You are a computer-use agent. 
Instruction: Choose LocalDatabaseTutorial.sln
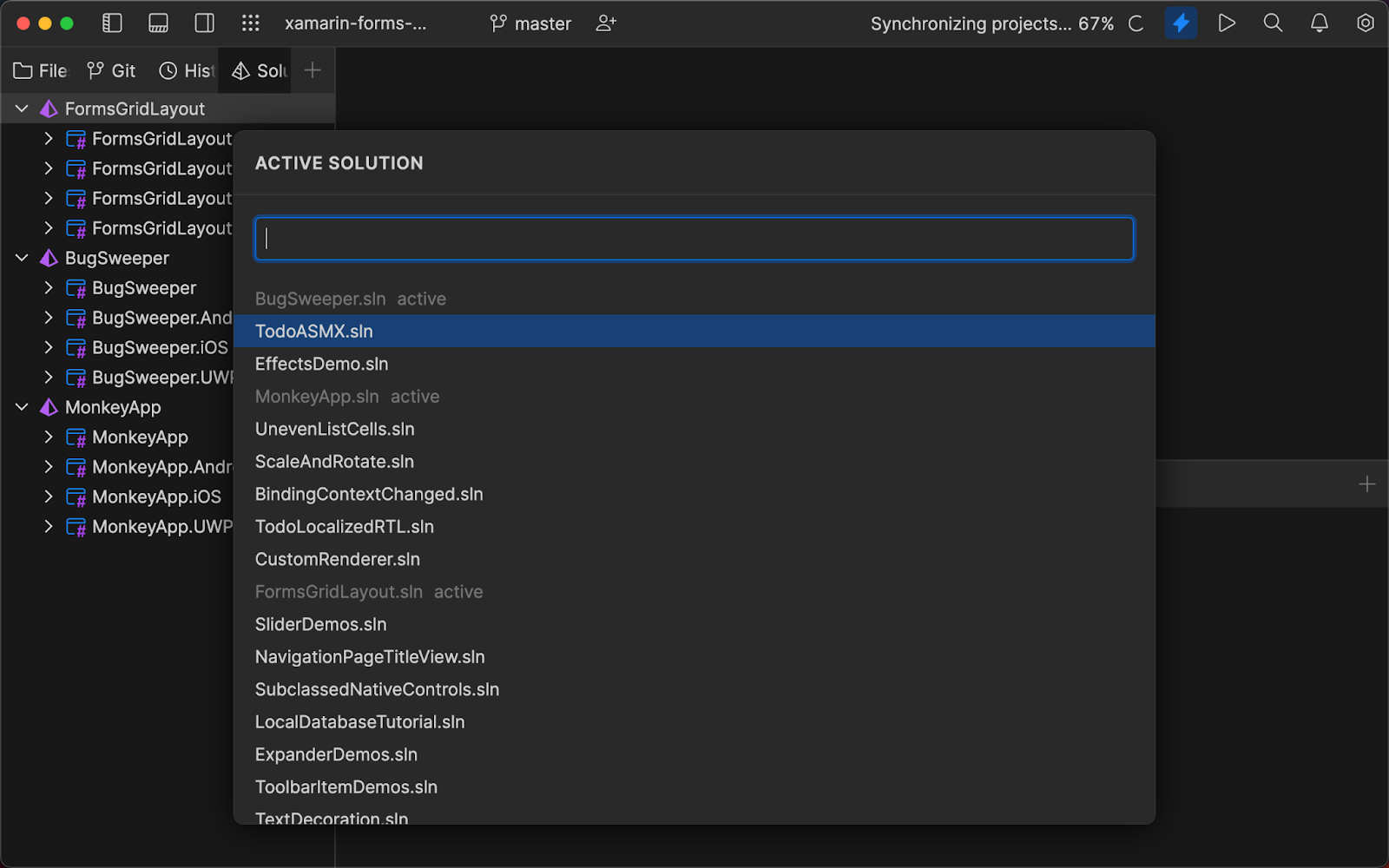(694, 721)
